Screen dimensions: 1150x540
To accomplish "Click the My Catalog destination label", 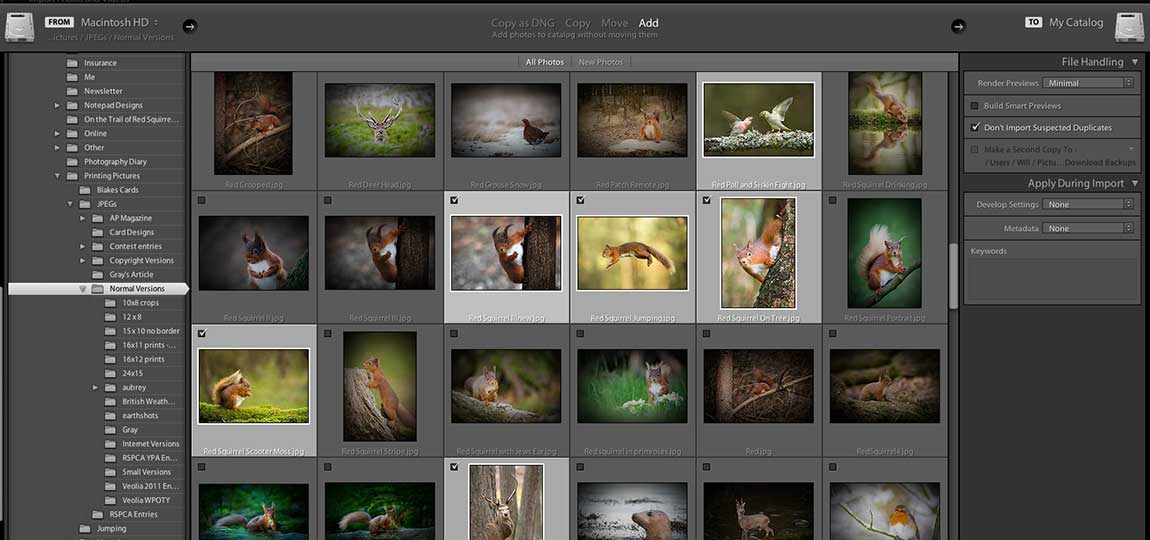I will pos(1076,23).
